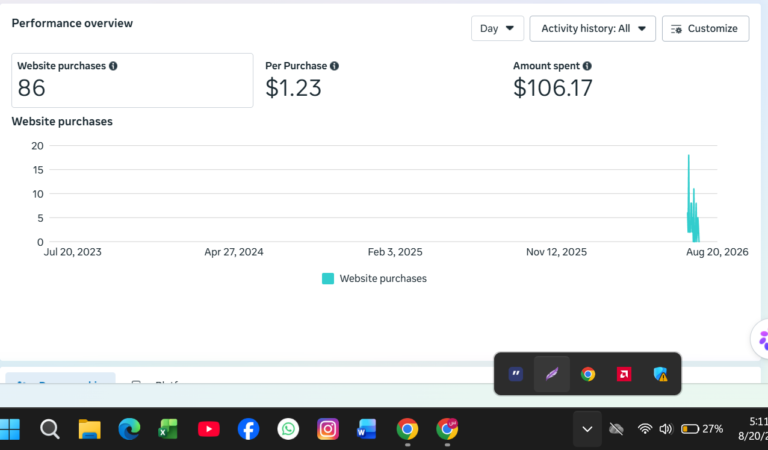768x450 pixels.
Task: Toggle the Website purchases legend swatch
Action: (328, 279)
